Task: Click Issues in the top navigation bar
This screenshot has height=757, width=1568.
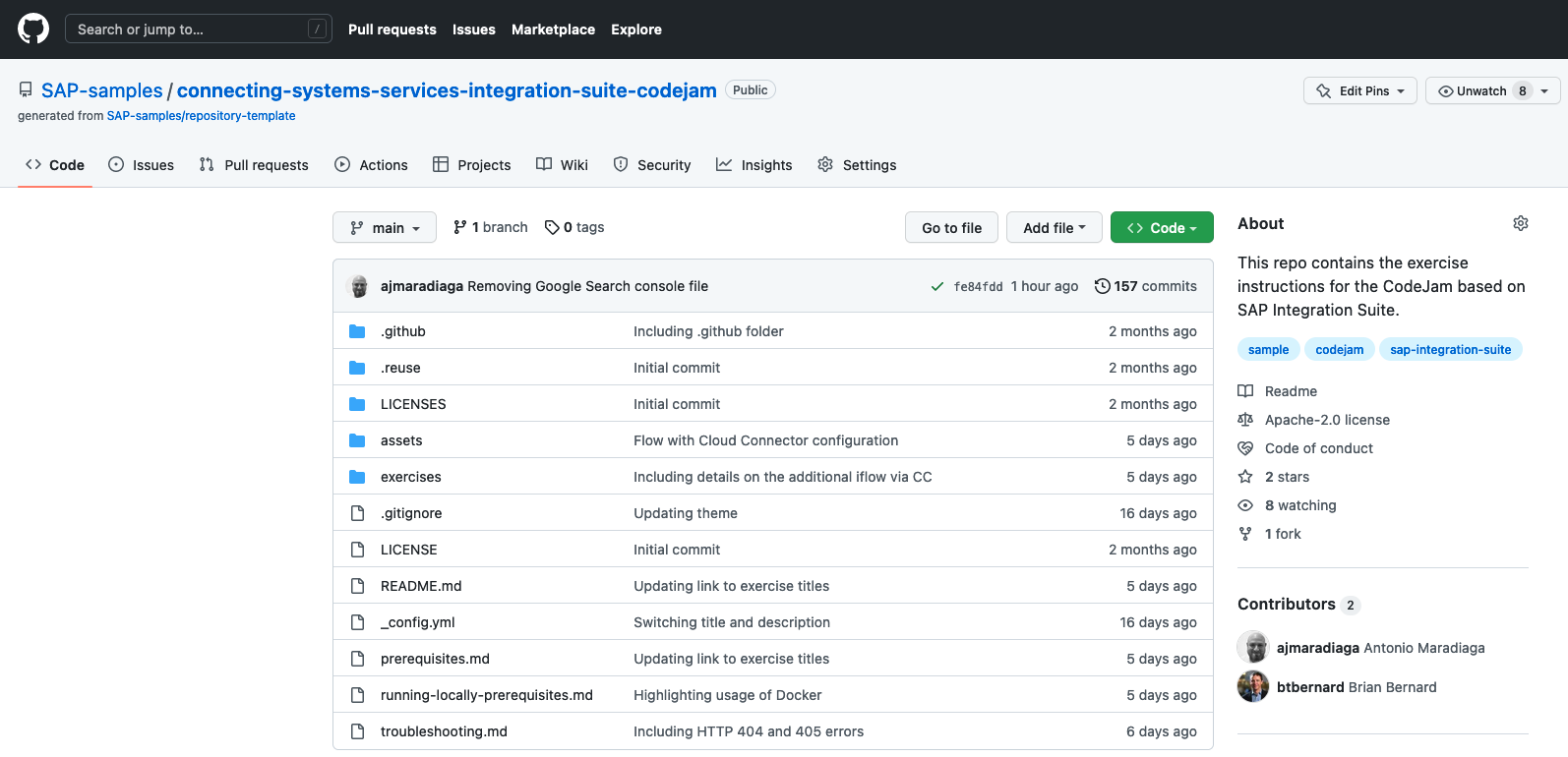Action: pos(474,29)
